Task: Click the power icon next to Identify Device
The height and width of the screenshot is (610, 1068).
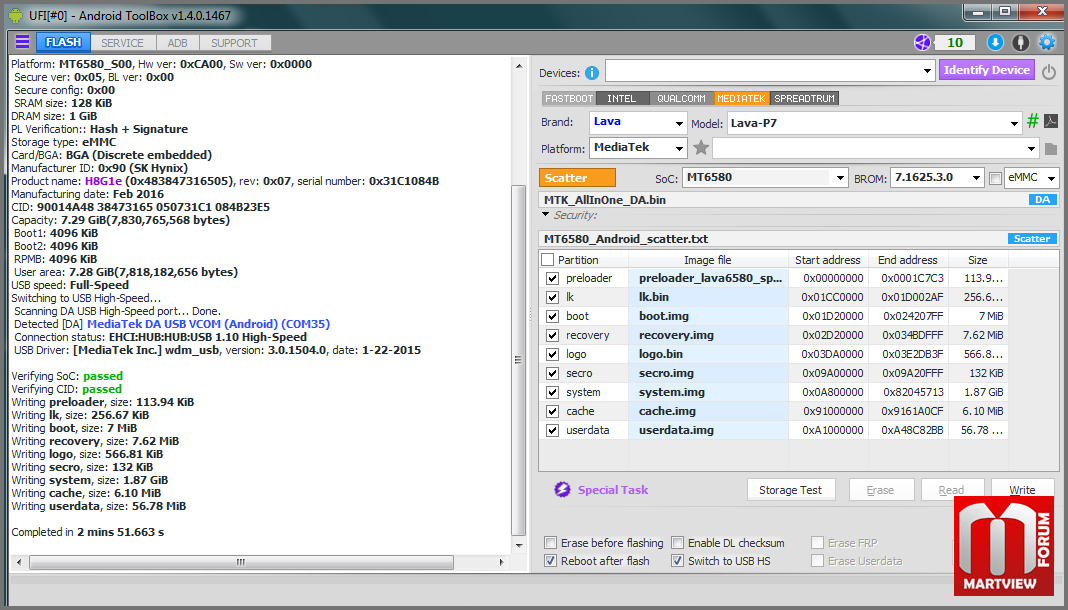Action: pyautogui.click(x=1049, y=71)
